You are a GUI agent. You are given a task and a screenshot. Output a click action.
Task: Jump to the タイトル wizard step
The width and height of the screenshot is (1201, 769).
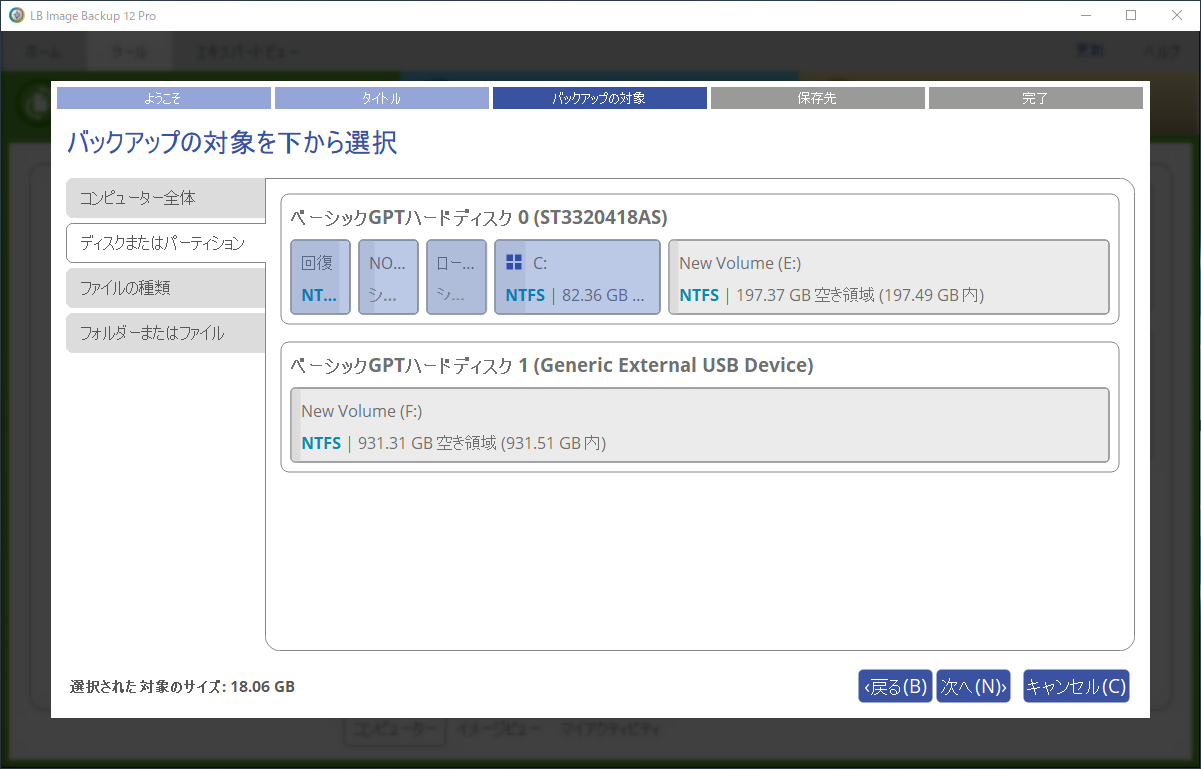pos(381,98)
